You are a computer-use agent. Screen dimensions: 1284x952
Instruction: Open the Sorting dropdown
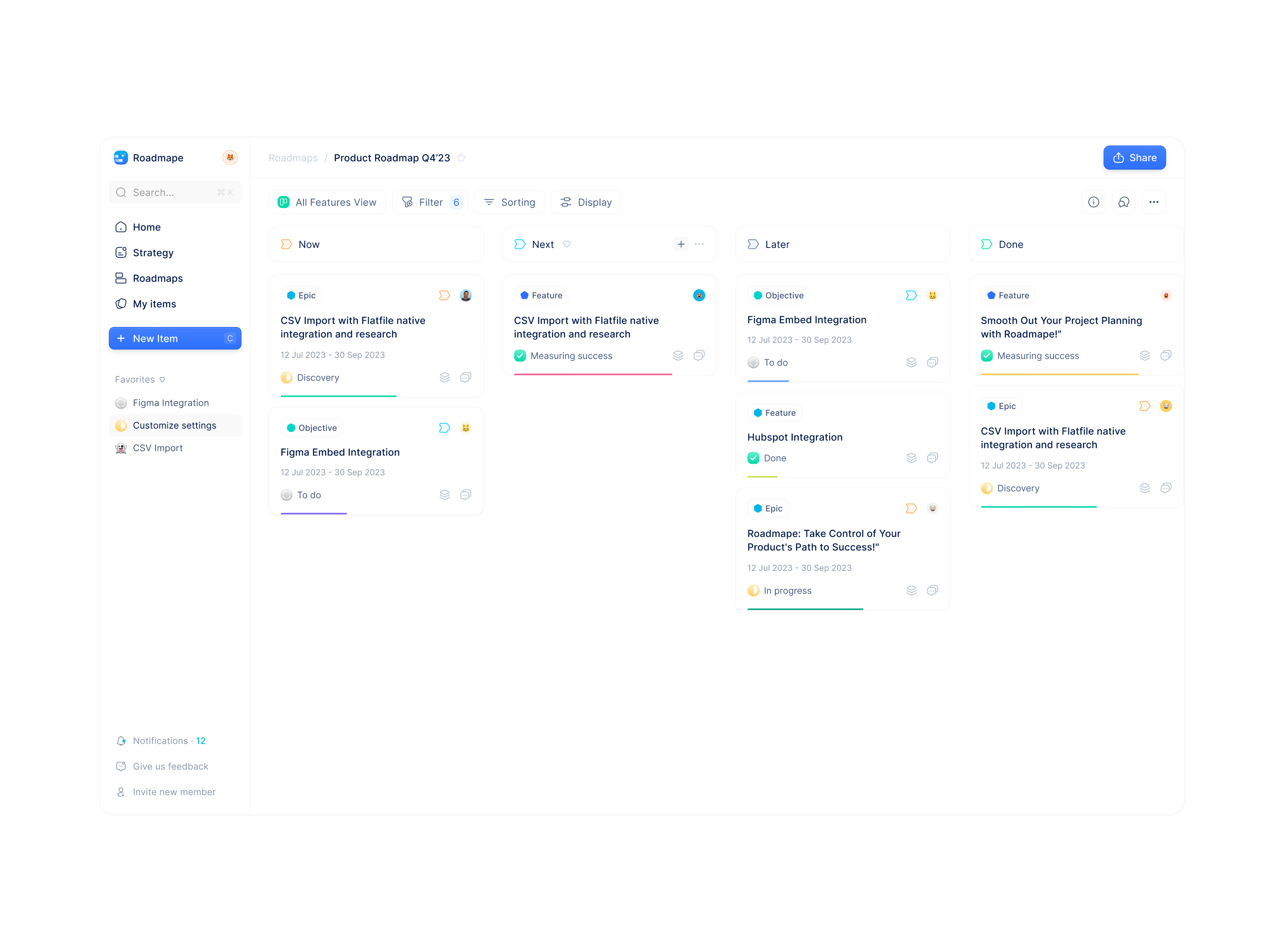(x=509, y=202)
